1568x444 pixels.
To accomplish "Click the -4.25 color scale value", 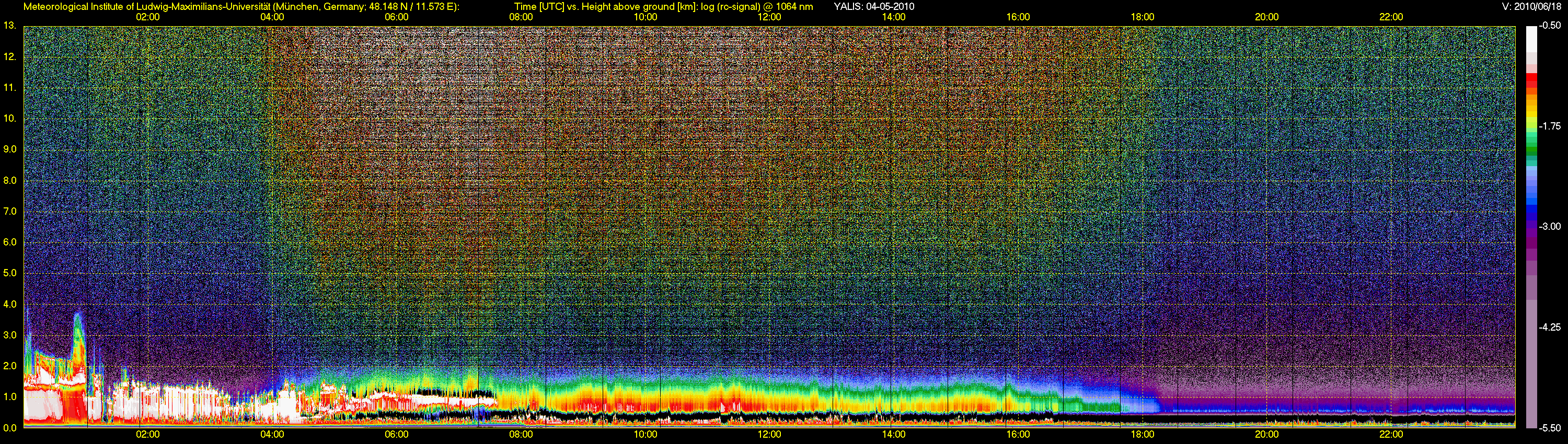I will [x=1550, y=327].
